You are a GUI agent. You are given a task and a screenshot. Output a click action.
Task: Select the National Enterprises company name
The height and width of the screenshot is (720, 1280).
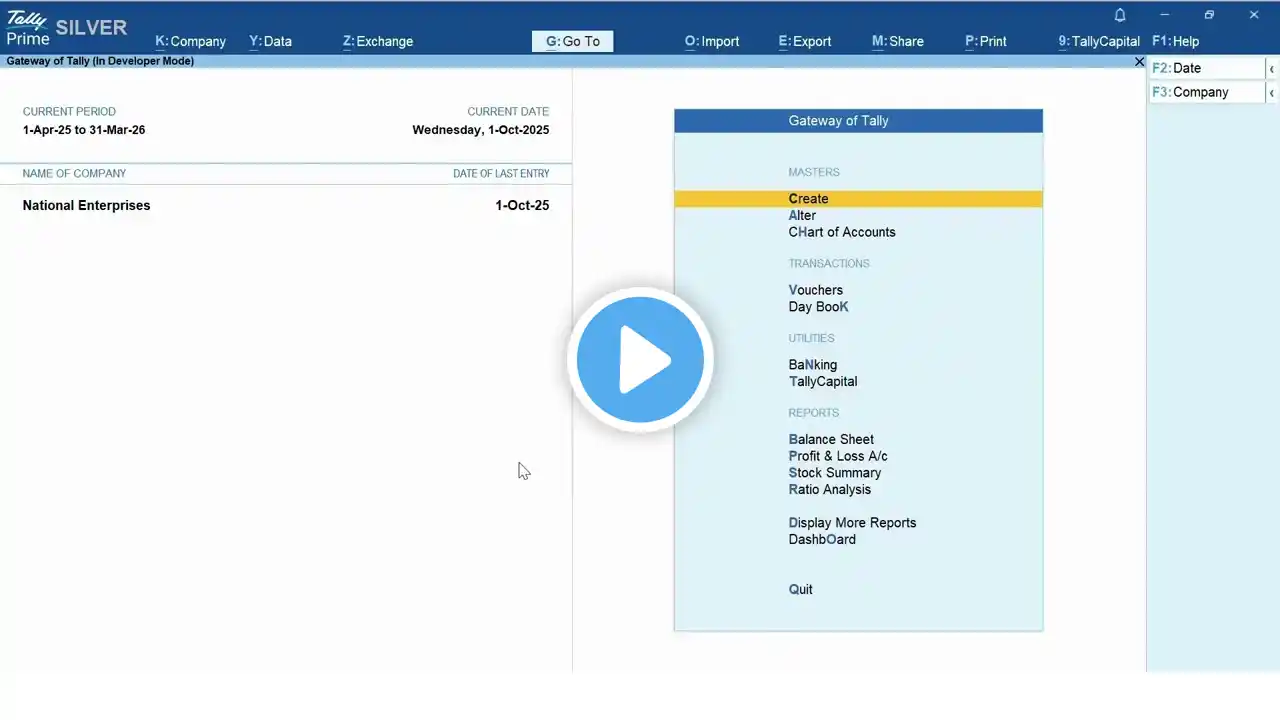86,205
